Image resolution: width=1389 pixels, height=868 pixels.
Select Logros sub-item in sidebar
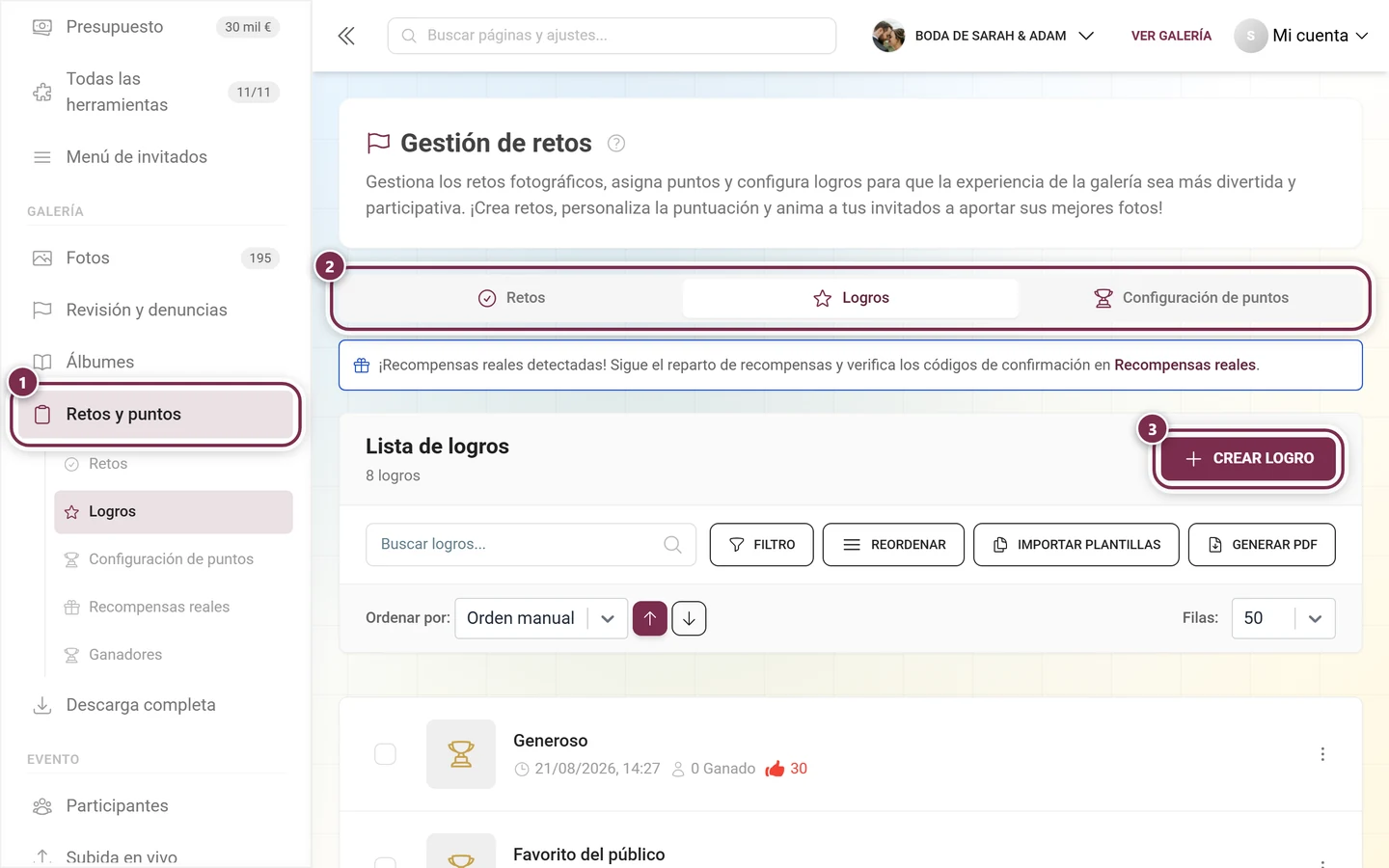coord(174,512)
